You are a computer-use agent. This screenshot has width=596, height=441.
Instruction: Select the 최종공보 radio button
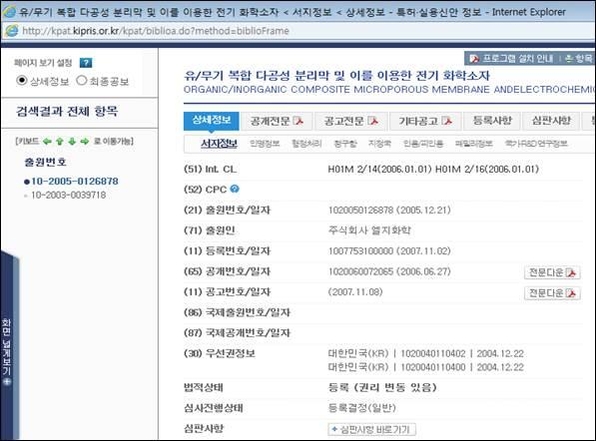81,81
